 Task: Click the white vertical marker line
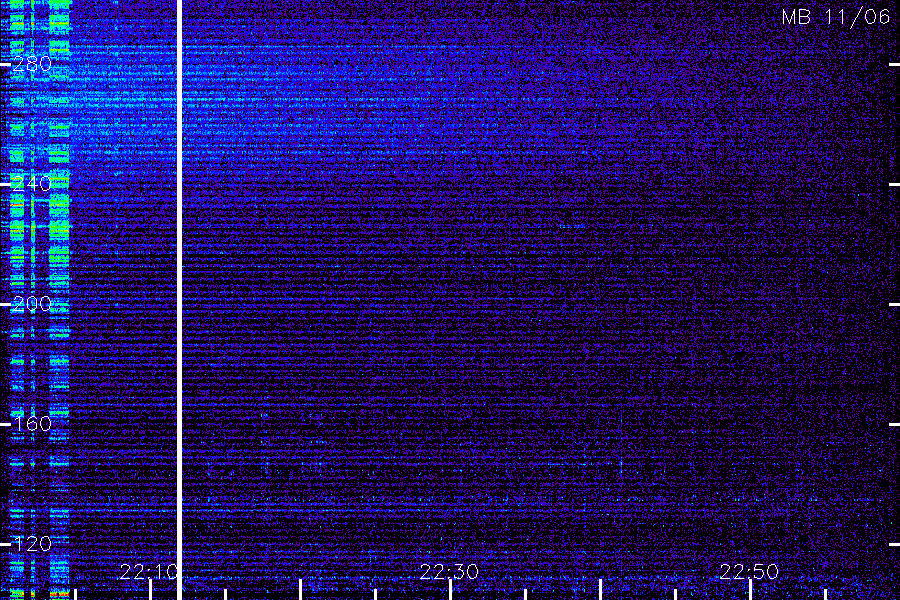coord(179,300)
